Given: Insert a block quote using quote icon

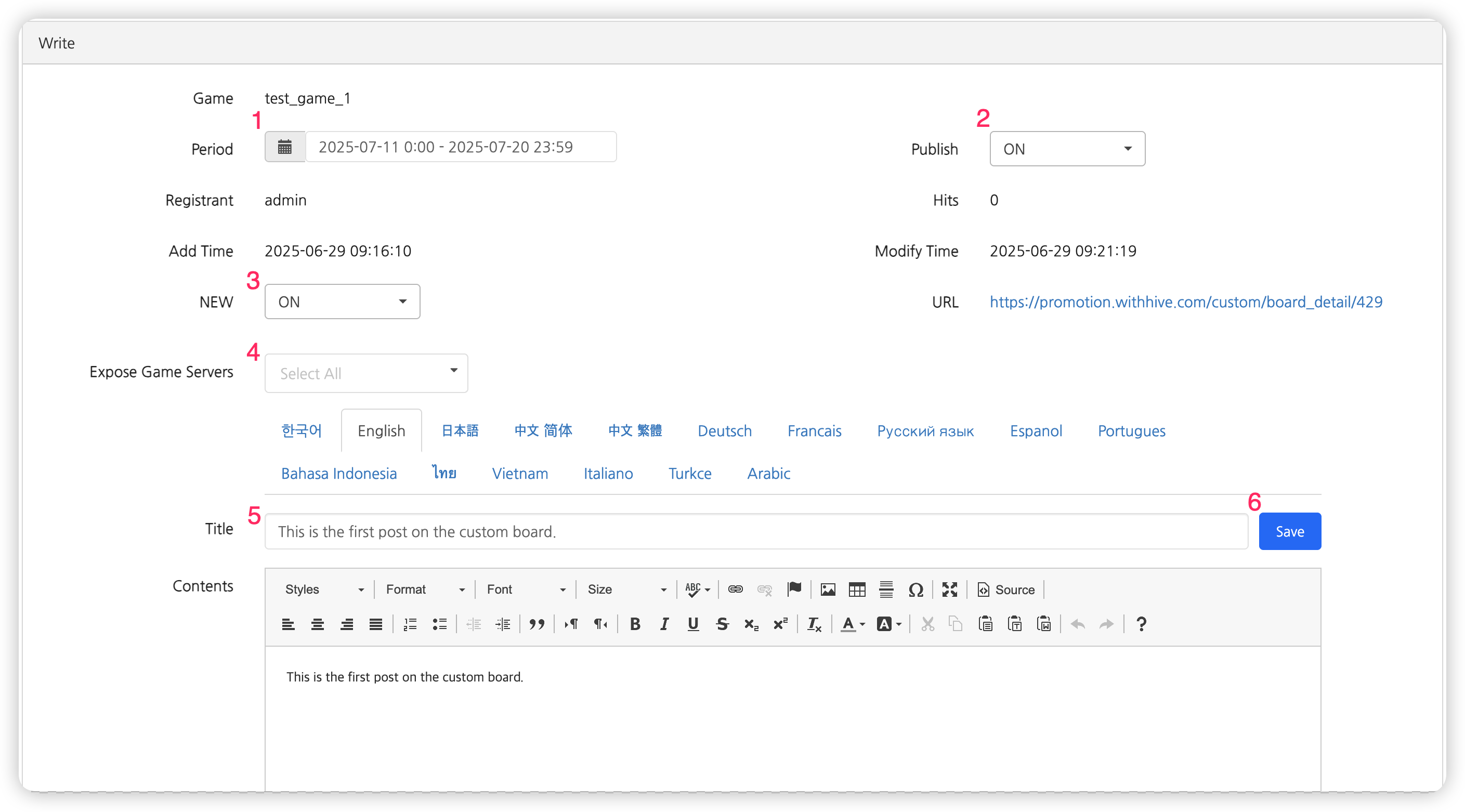Looking at the screenshot, I should (537, 624).
